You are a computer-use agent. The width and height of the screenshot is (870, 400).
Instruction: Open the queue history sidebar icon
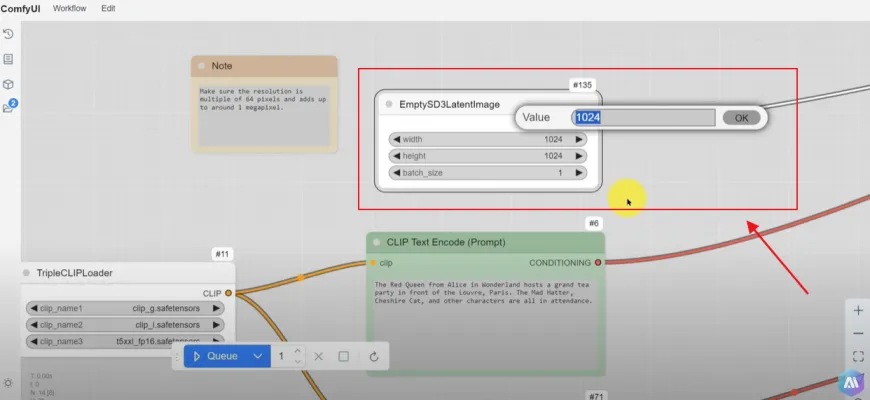pos(9,35)
